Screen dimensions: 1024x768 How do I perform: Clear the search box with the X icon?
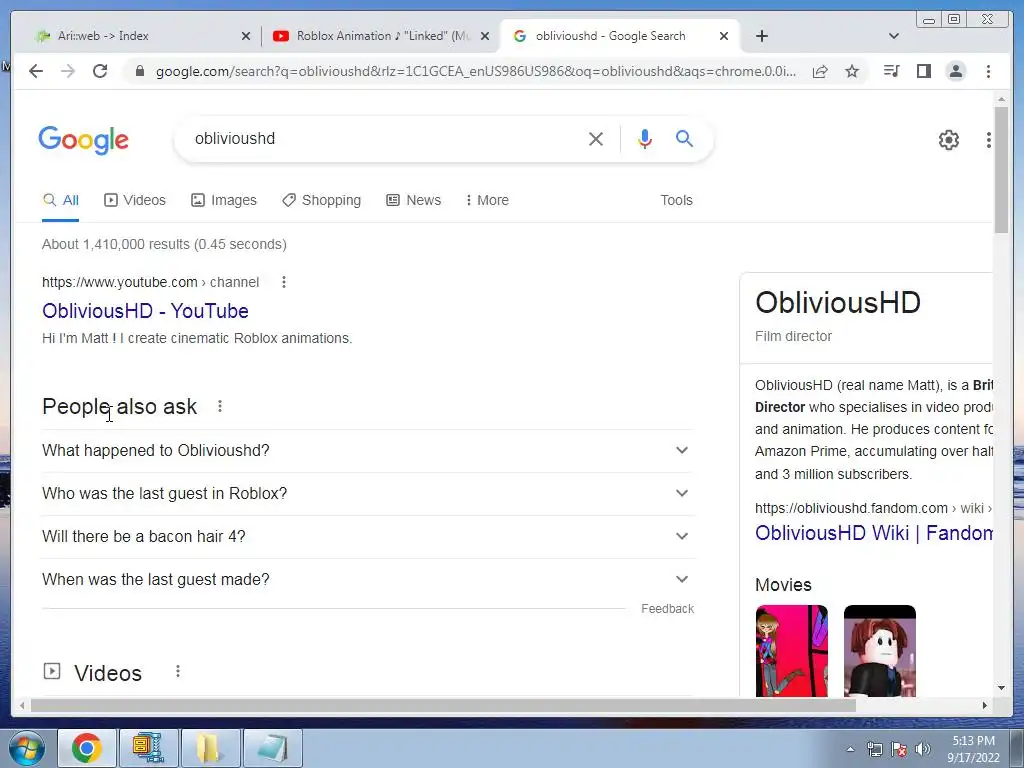click(596, 138)
